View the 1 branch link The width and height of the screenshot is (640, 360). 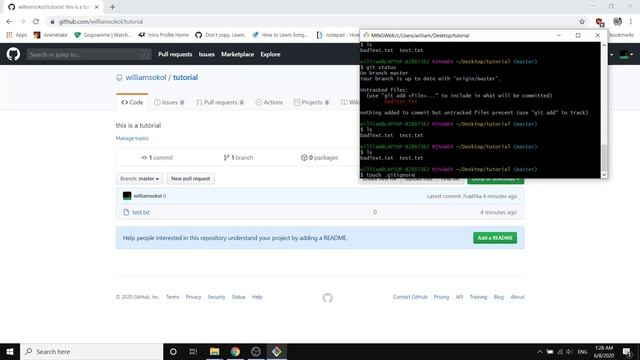pyautogui.click(x=238, y=158)
